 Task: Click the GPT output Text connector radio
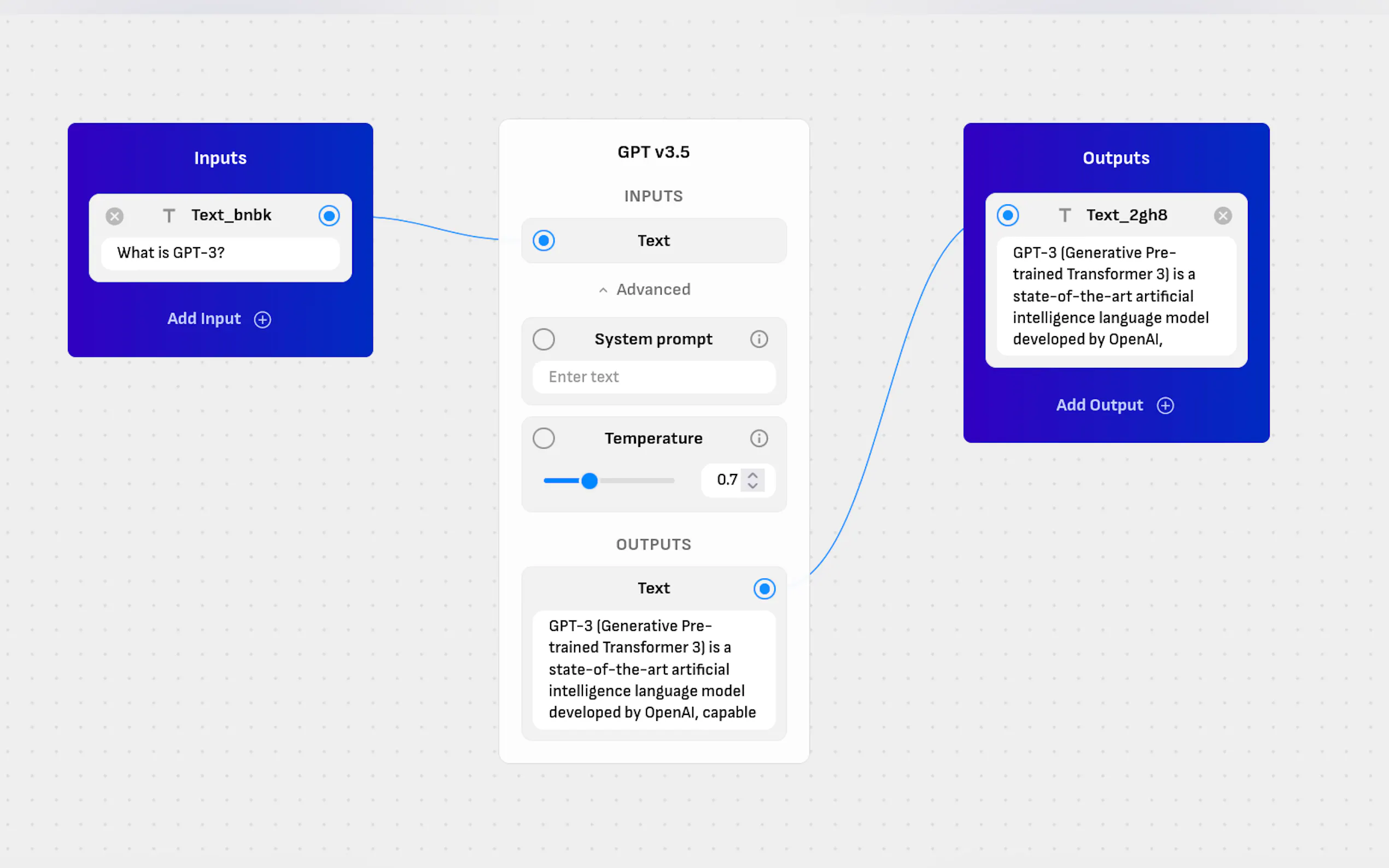(764, 589)
